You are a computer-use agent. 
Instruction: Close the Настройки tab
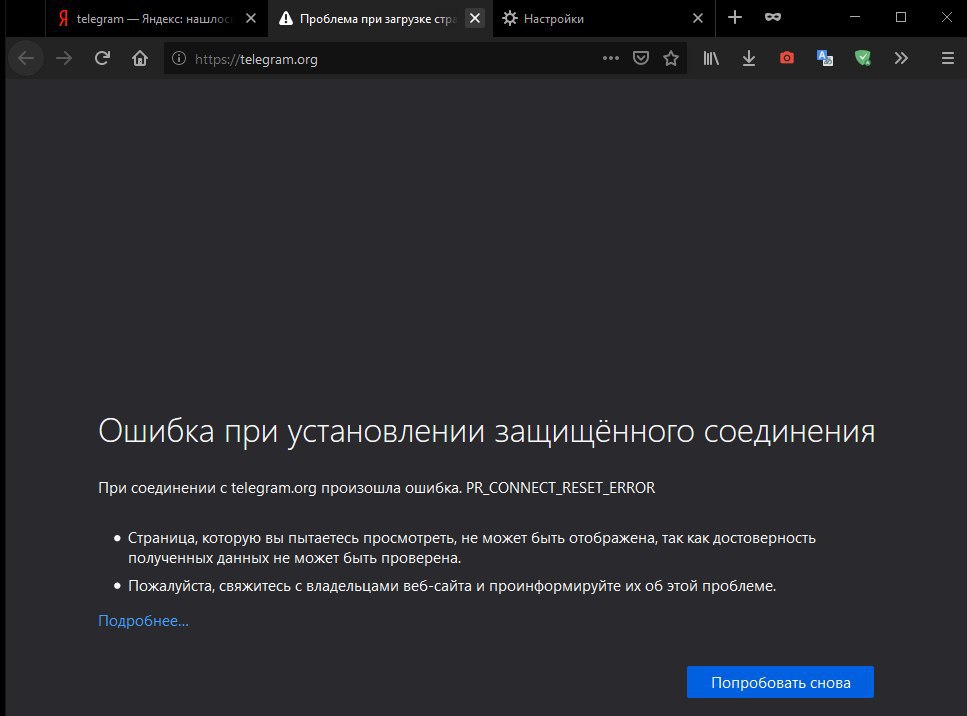coord(698,19)
